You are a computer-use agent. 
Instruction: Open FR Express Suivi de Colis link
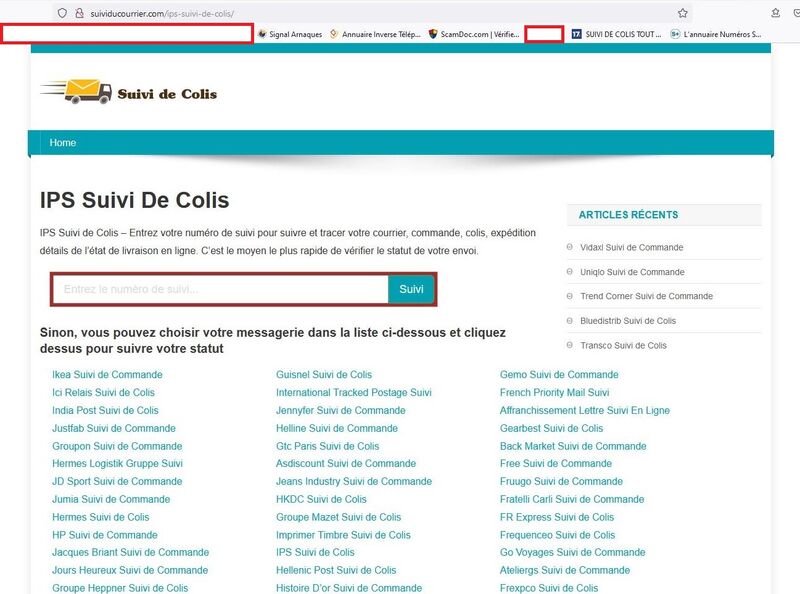coord(557,517)
